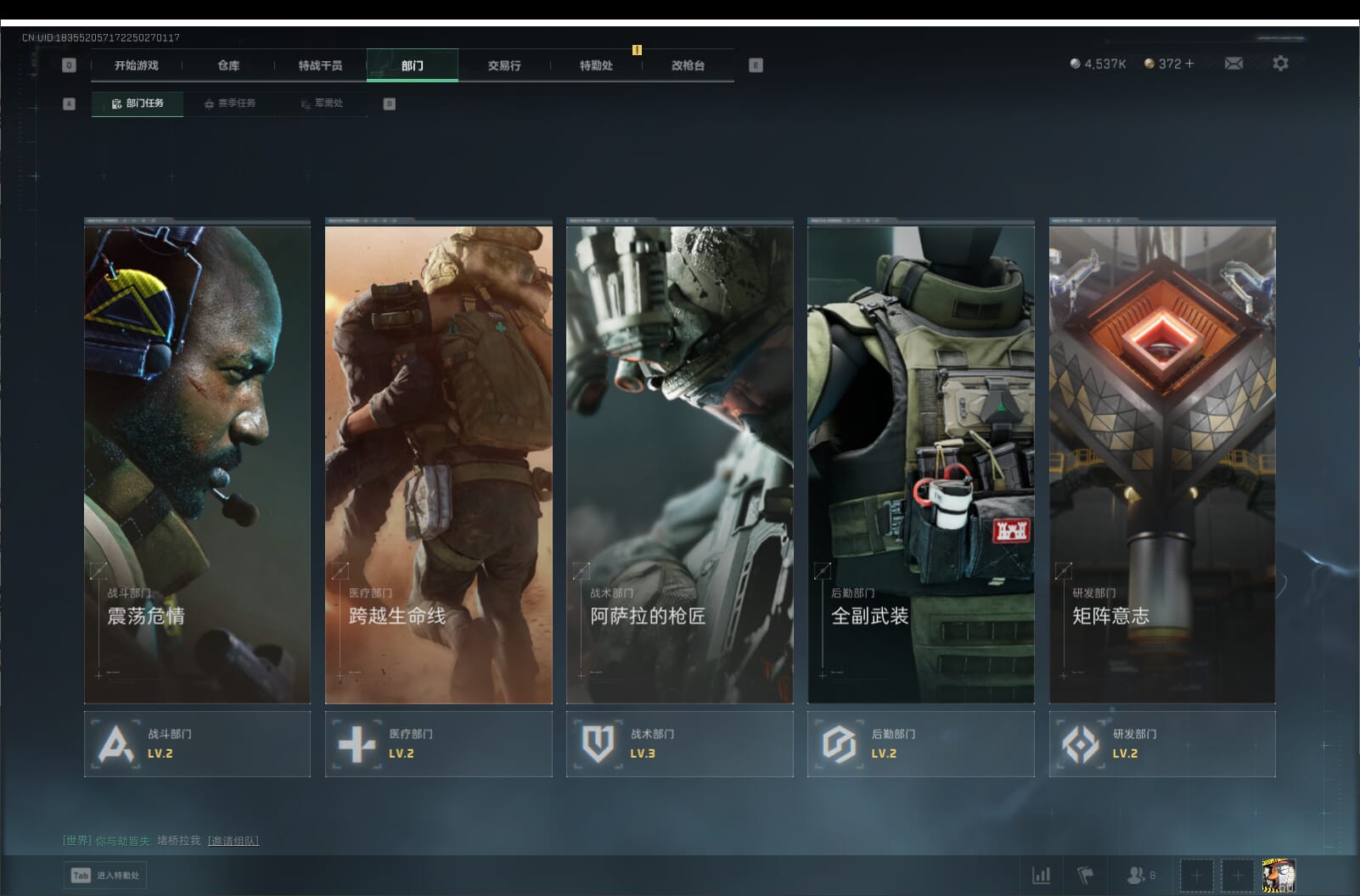Click the 医疗部门 LV.2 level panel

(438, 744)
